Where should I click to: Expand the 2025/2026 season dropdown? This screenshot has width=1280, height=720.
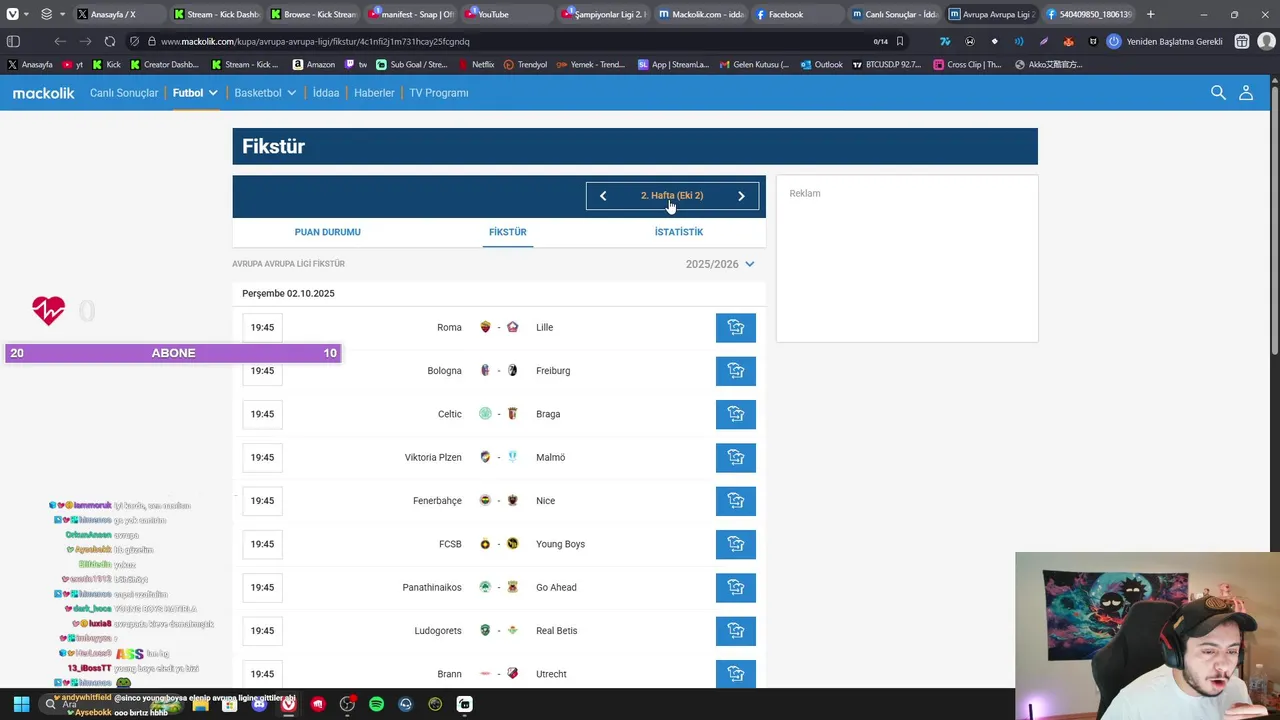point(720,264)
